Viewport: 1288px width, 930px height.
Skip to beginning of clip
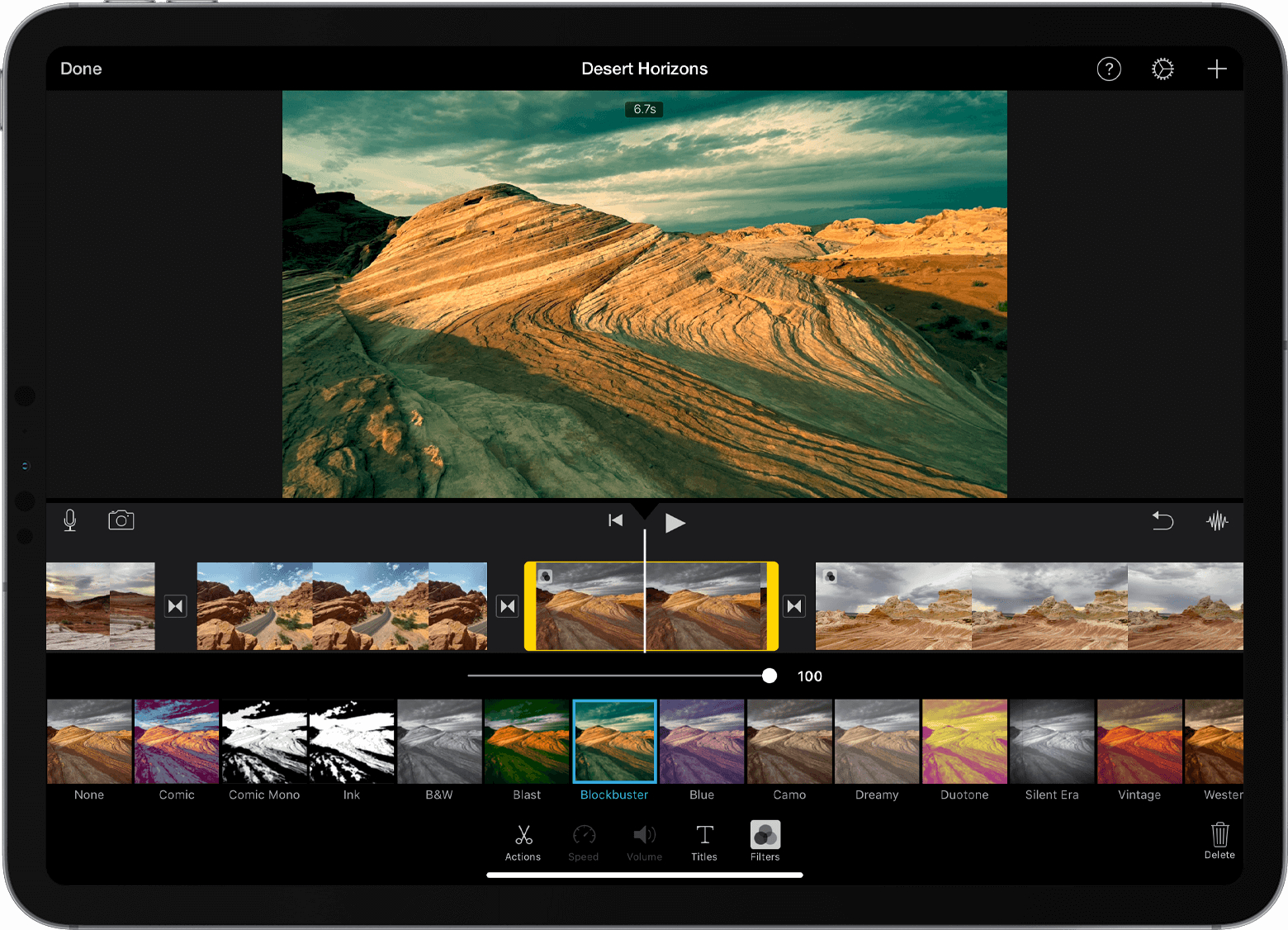615,520
